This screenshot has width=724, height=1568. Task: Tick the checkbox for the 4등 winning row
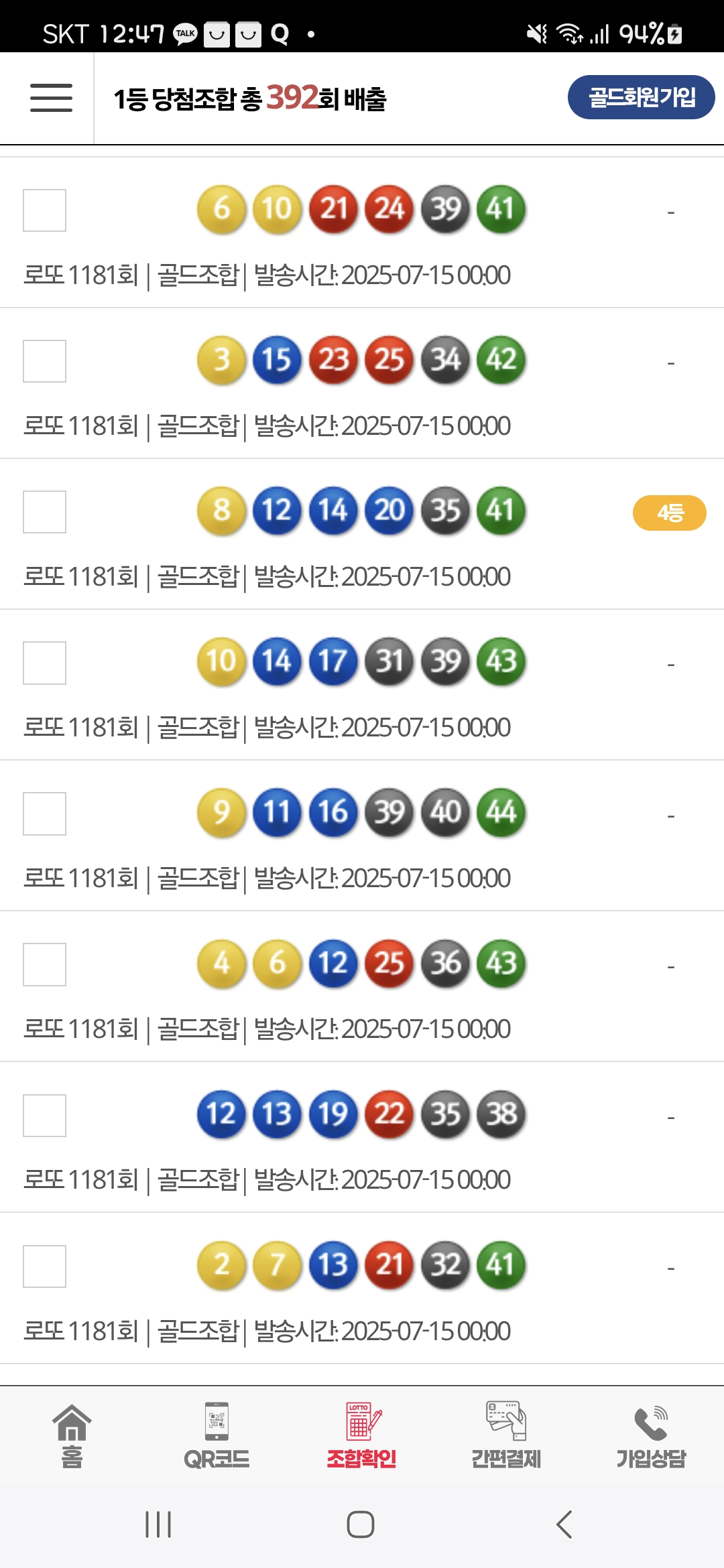45,512
